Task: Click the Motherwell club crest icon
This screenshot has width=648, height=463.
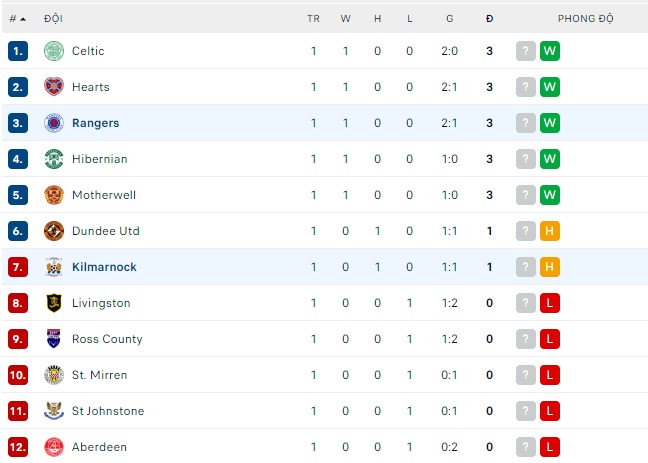Action: 54,195
